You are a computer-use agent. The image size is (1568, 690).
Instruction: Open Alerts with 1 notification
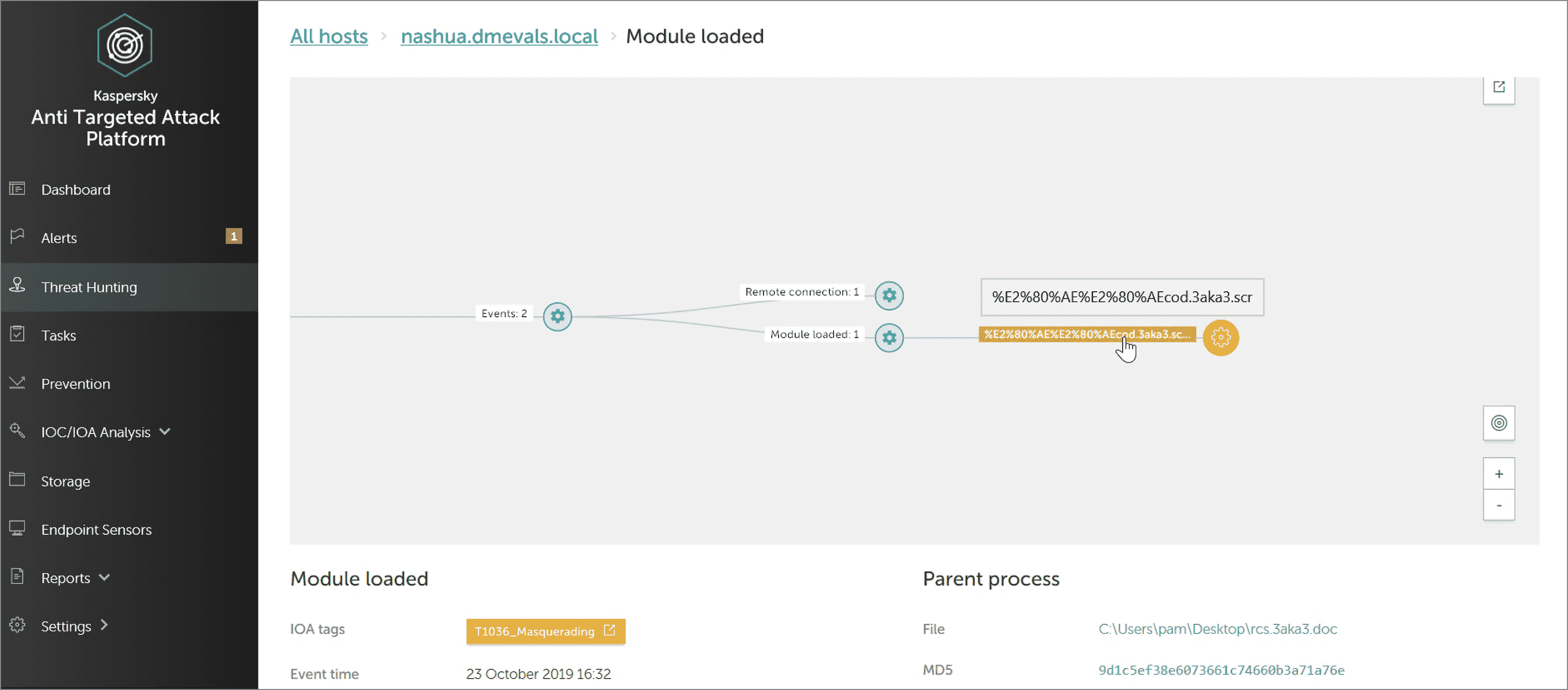[59, 238]
